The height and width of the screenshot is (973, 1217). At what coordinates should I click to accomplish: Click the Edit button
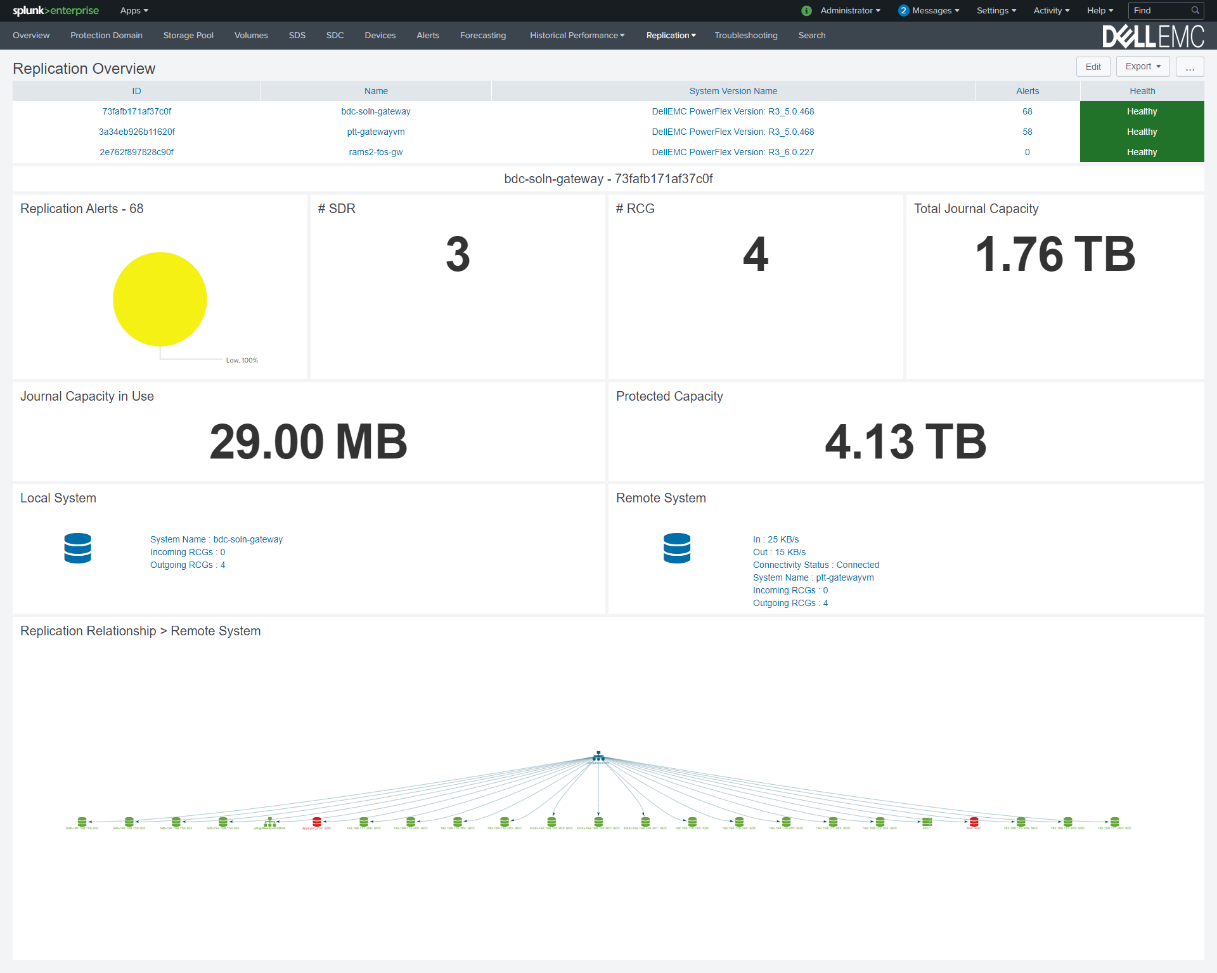1092,66
